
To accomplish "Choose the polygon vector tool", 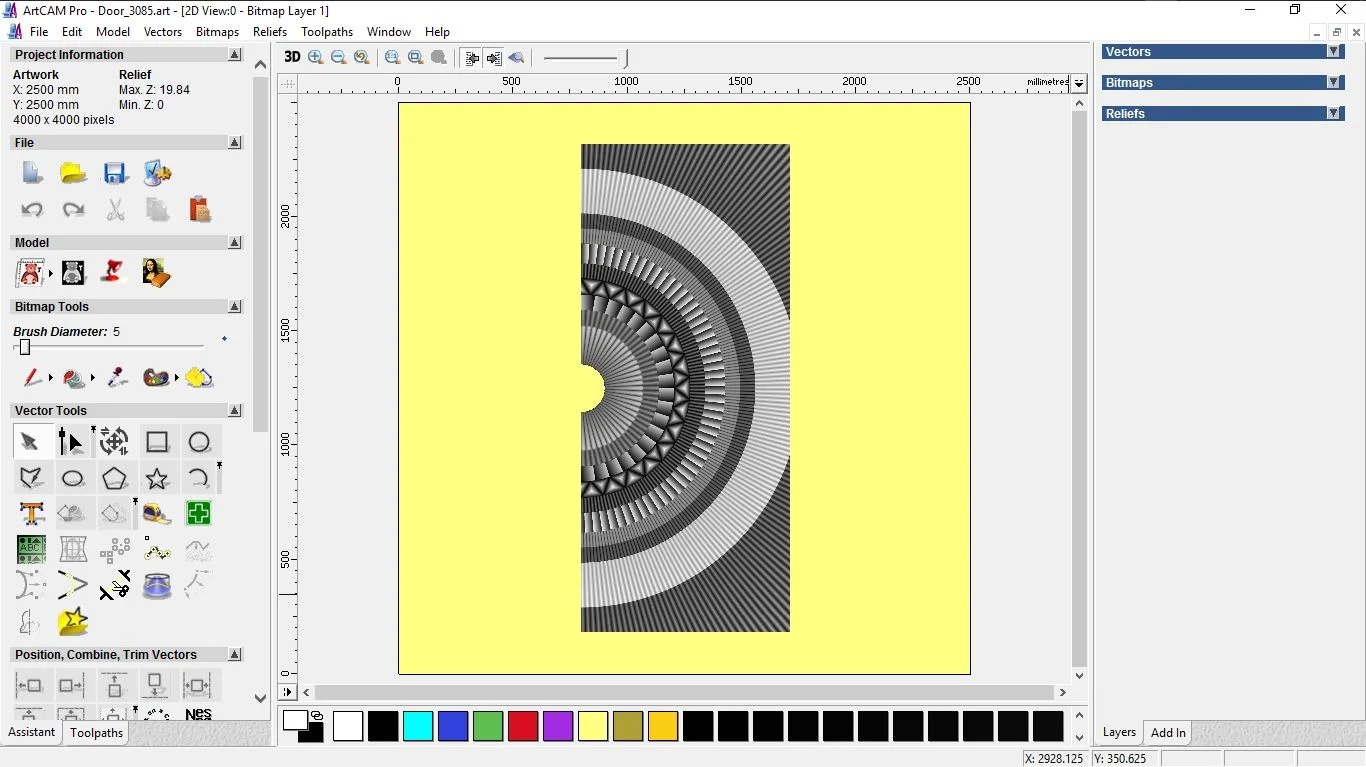I will (x=115, y=478).
